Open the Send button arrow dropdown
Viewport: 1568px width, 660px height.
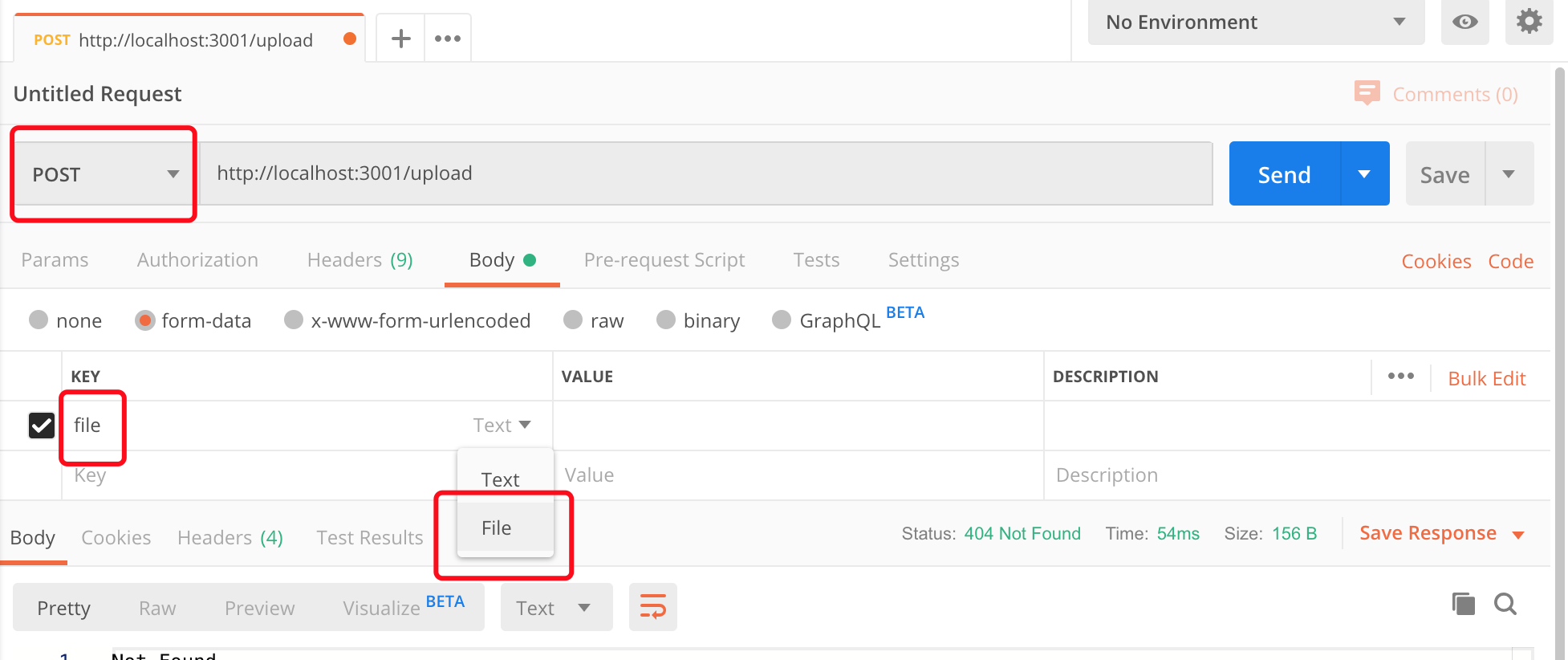[x=1364, y=174]
